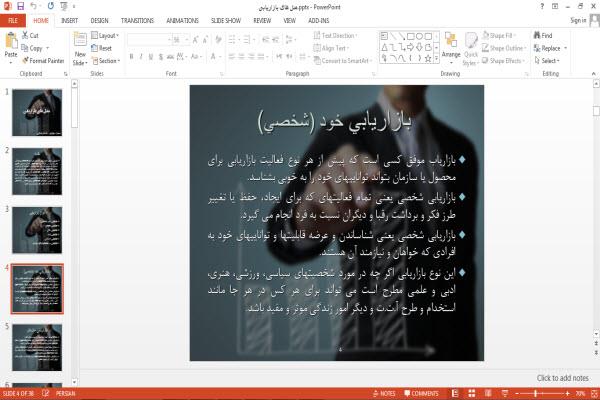600x400 pixels.
Task: Click the Save icon in quick access toolbar
Action: pos(21,6)
